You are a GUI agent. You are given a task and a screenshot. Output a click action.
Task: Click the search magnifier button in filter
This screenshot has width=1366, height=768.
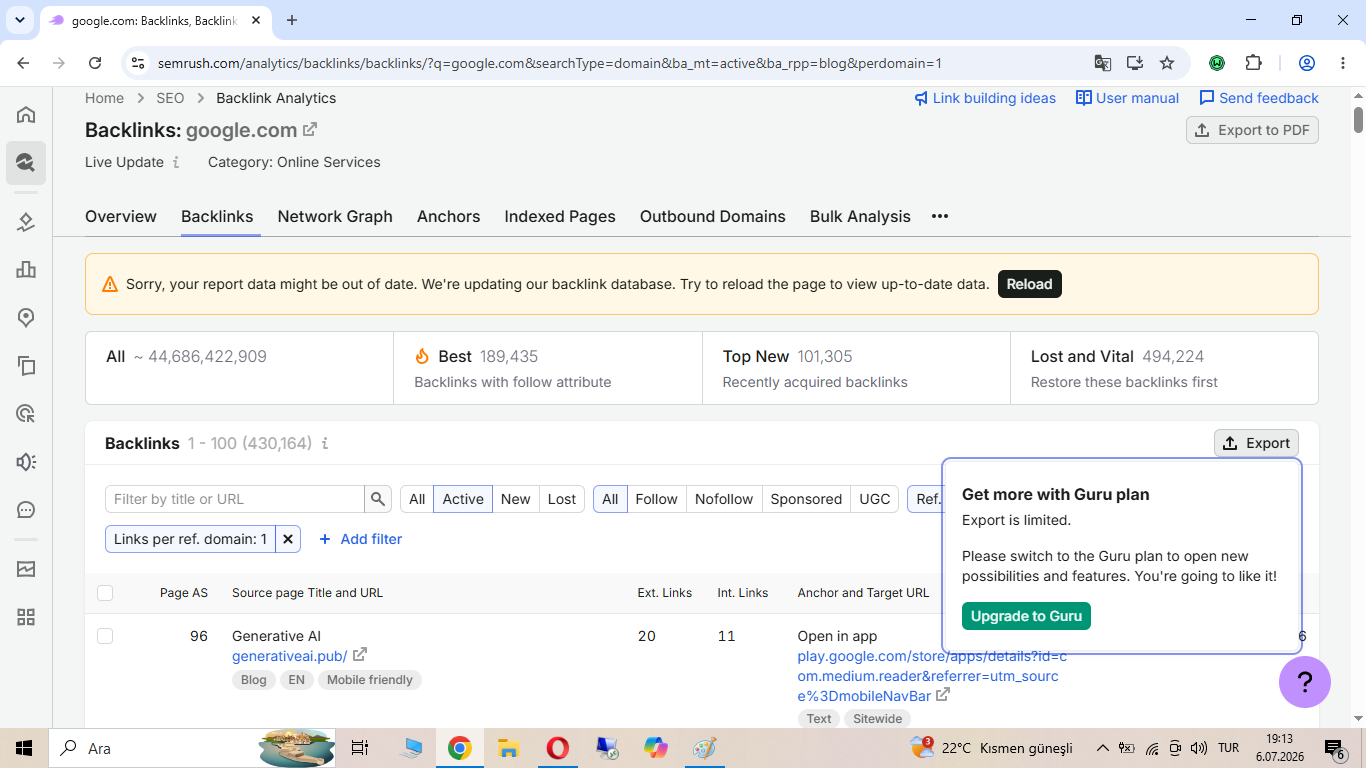pos(378,499)
